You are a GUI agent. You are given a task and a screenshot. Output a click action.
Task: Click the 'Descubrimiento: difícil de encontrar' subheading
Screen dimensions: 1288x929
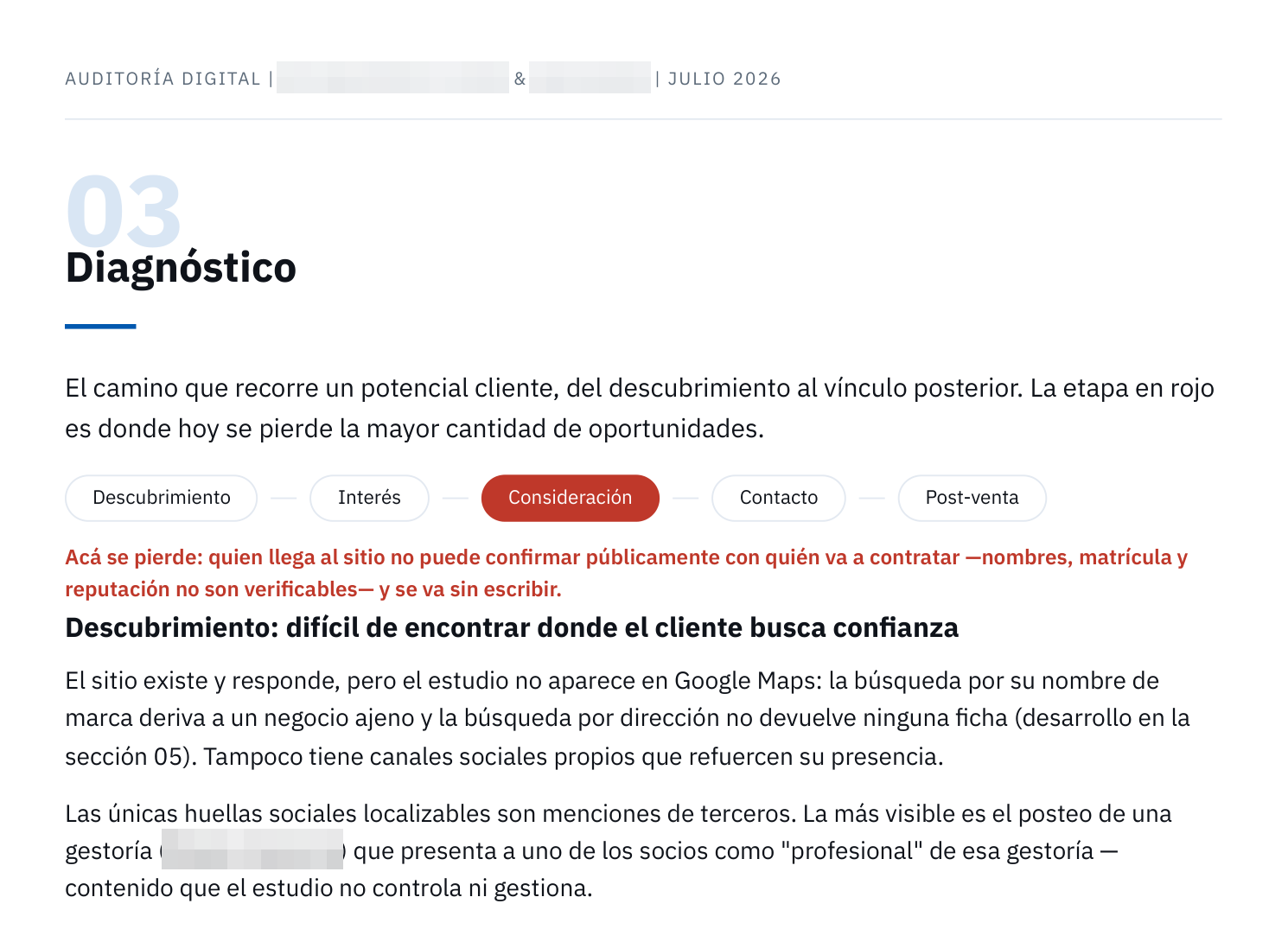point(512,627)
